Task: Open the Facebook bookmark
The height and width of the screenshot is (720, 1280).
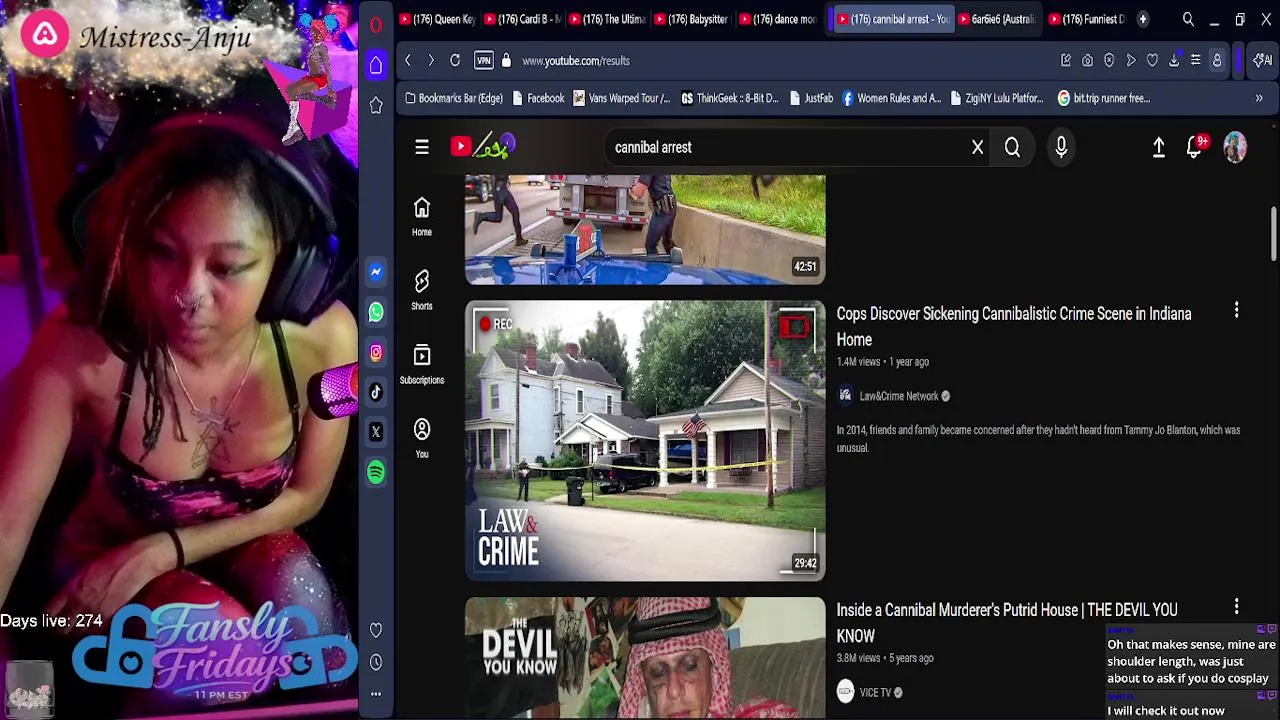Action: (x=538, y=98)
